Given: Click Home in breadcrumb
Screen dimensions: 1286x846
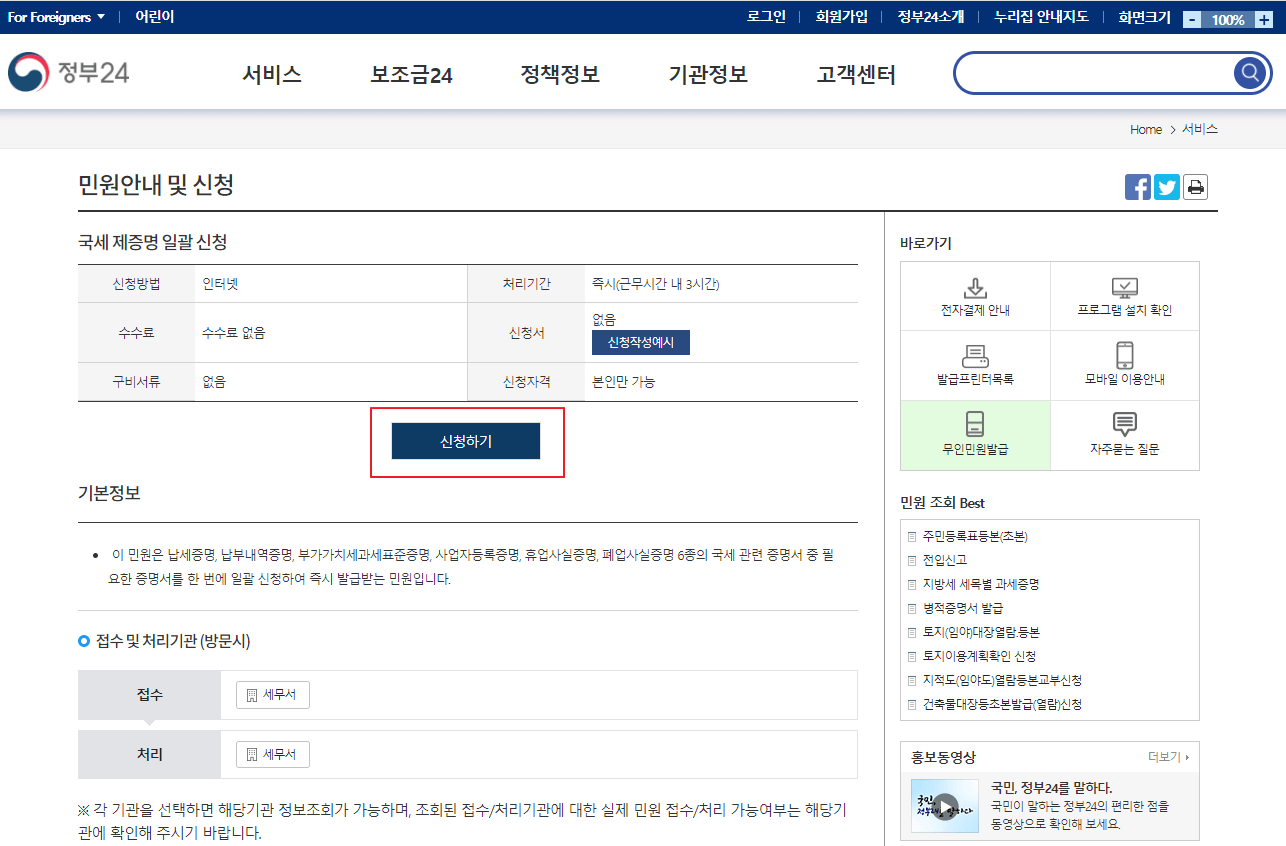Looking at the screenshot, I should (1146, 130).
